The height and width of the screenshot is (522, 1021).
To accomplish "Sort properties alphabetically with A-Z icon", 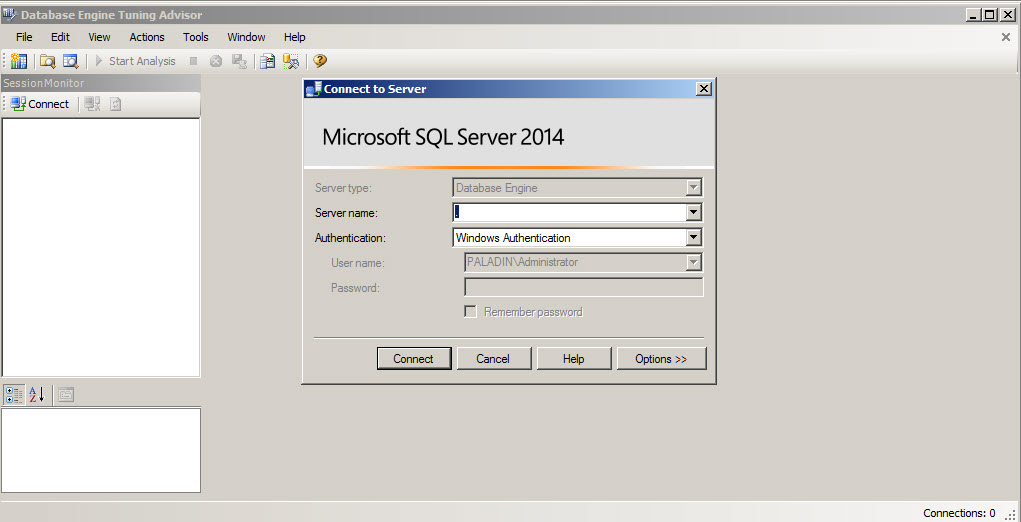I will coord(37,395).
